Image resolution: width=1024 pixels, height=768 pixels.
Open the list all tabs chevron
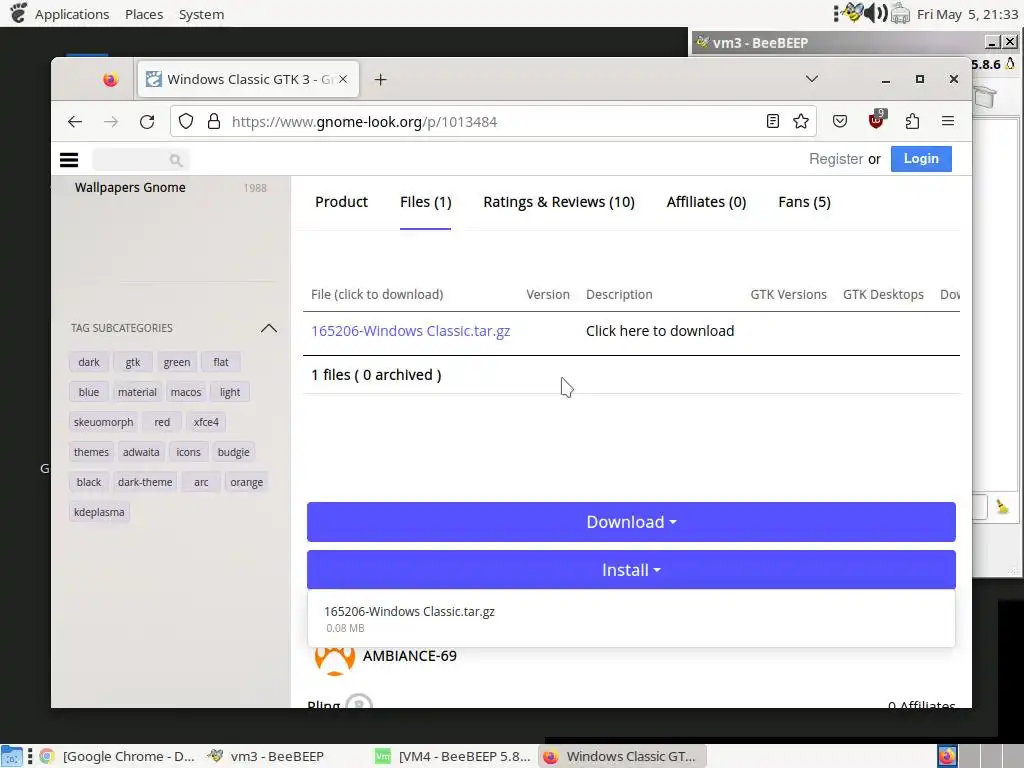tap(812, 79)
